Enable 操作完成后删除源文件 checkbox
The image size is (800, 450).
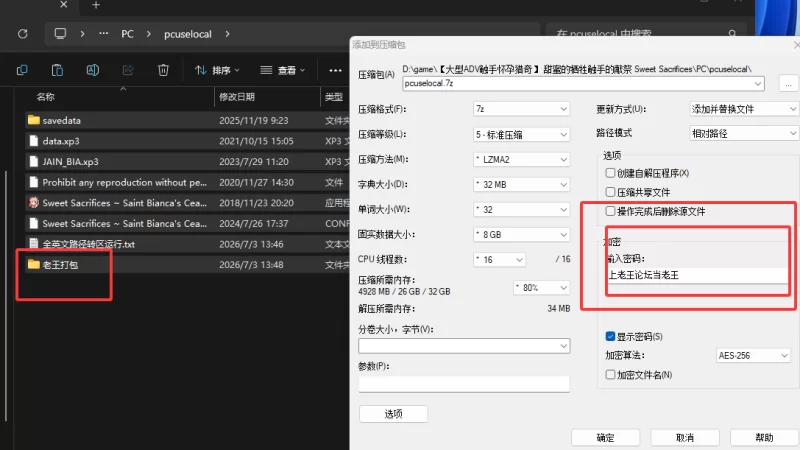point(610,211)
